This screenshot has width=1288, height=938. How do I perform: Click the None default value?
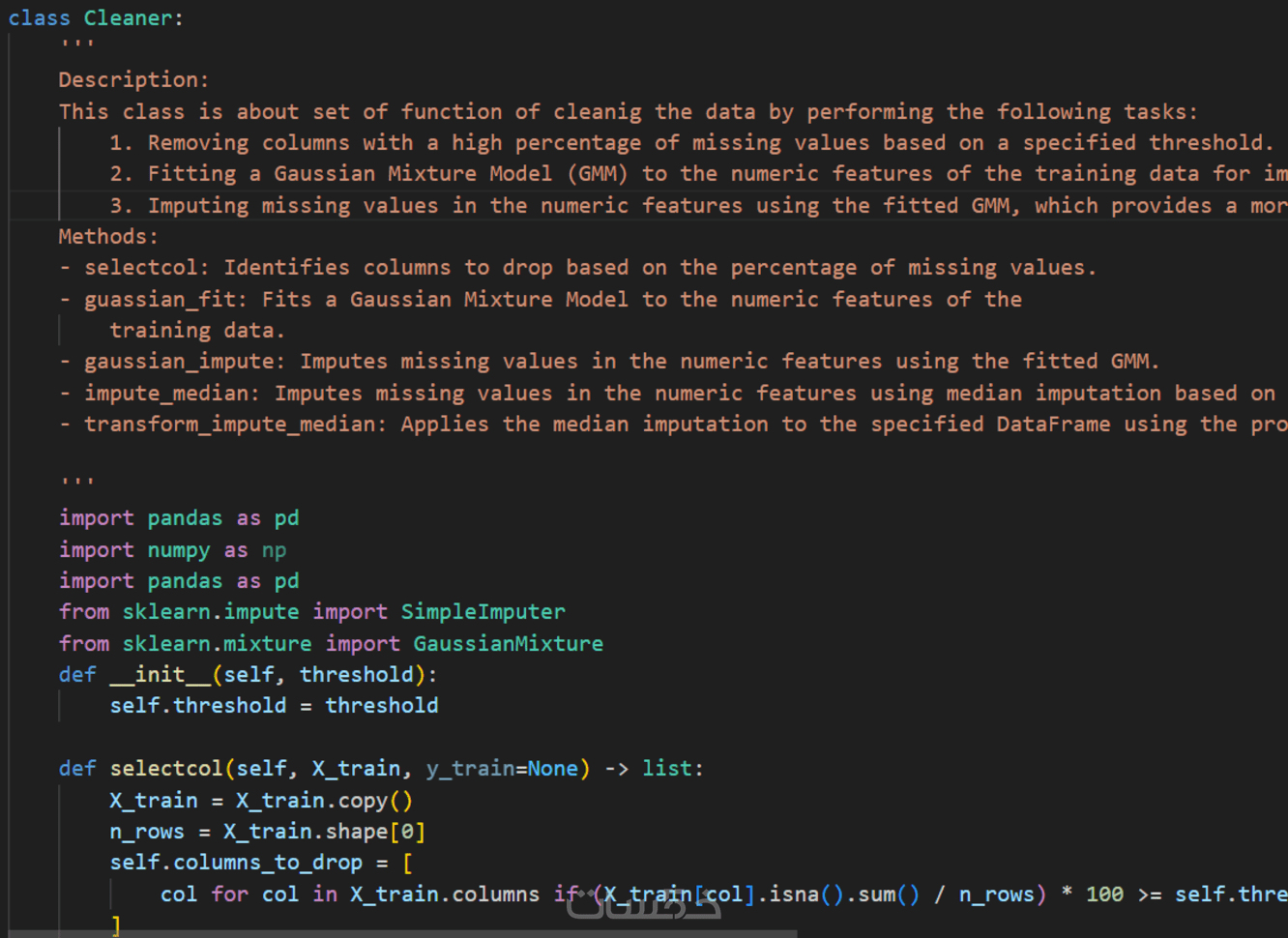point(552,768)
